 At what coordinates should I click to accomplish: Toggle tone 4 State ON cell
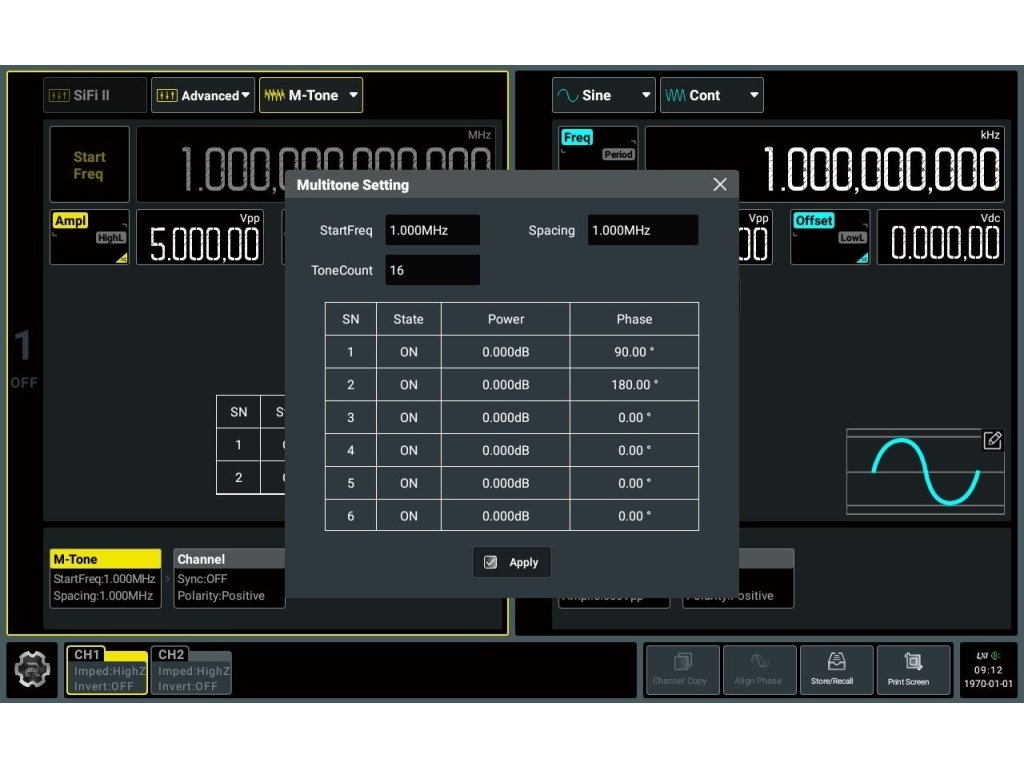click(408, 450)
